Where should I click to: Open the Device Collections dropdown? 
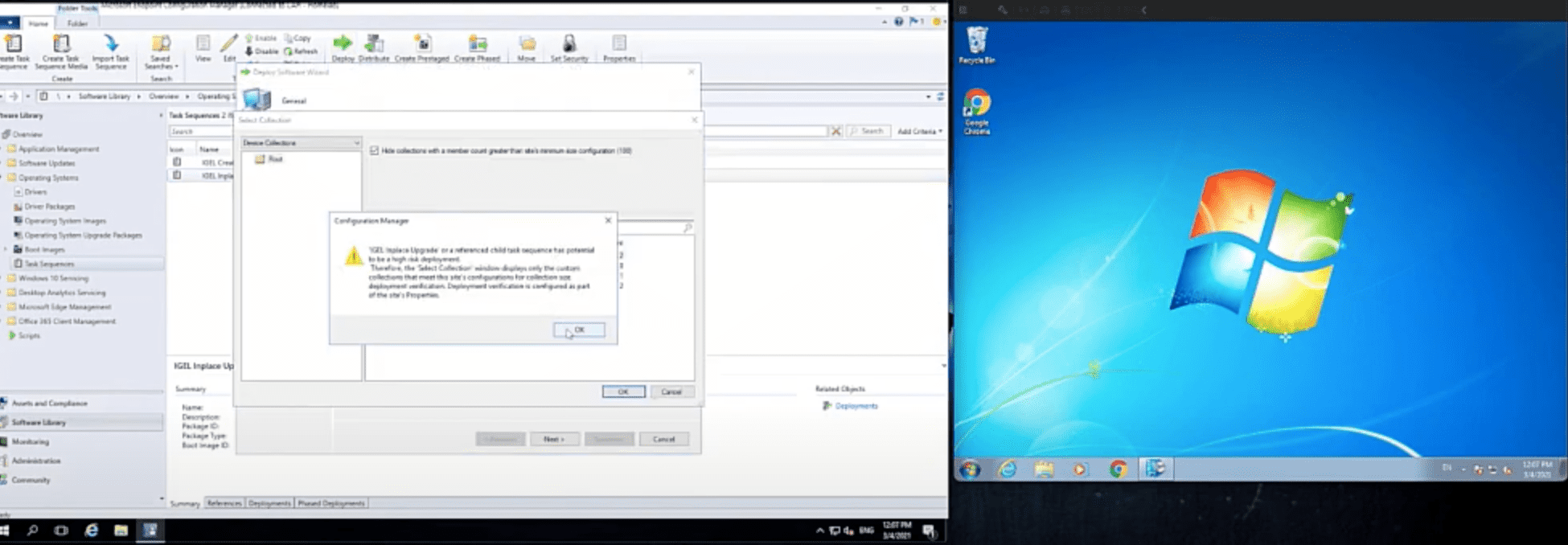[x=301, y=142]
